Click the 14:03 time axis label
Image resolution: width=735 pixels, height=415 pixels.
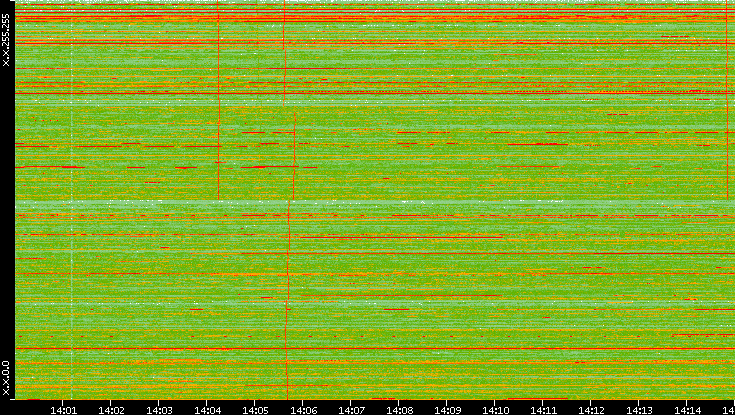159,410
